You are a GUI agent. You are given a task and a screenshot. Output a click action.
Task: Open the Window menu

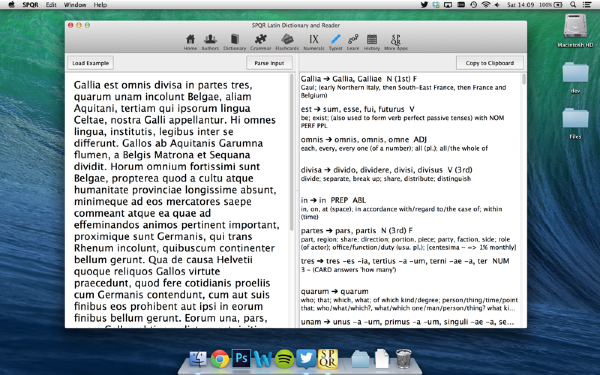(x=75, y=5)
